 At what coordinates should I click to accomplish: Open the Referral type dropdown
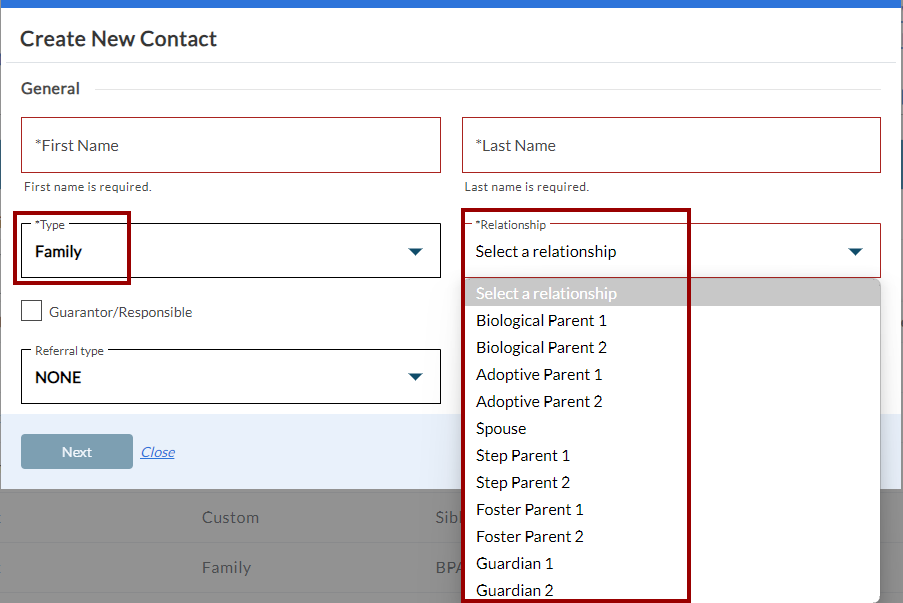click(230, 377)
